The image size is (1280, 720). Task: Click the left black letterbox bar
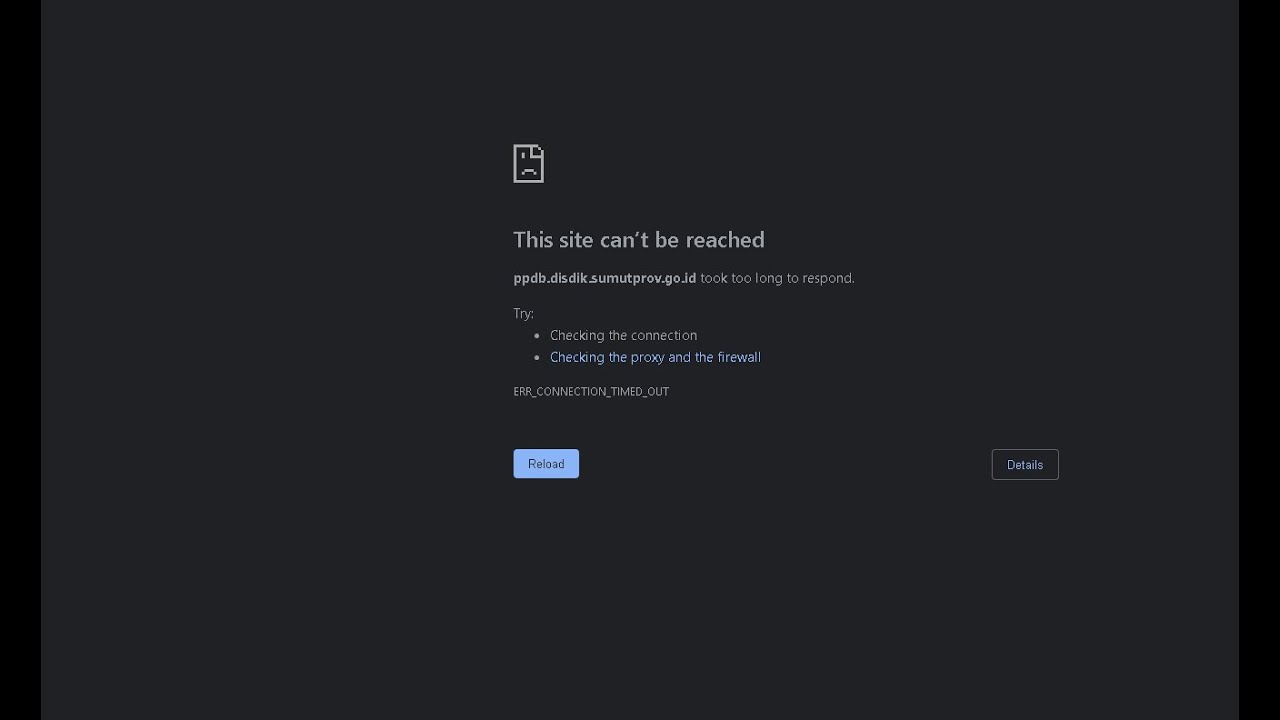(20, 360)
